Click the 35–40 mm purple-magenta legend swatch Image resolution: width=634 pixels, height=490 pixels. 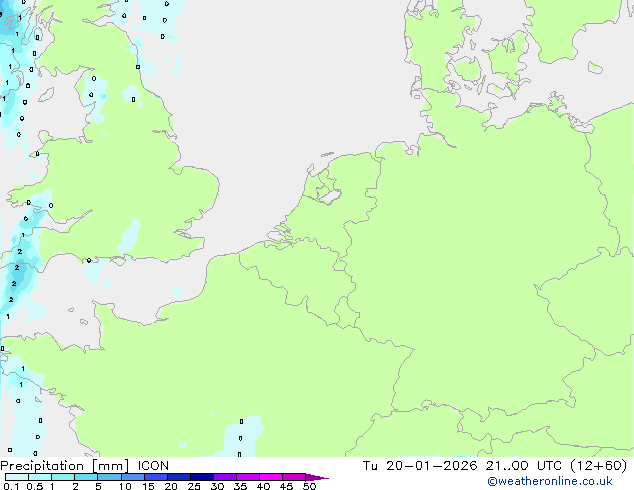pos(247,477)
